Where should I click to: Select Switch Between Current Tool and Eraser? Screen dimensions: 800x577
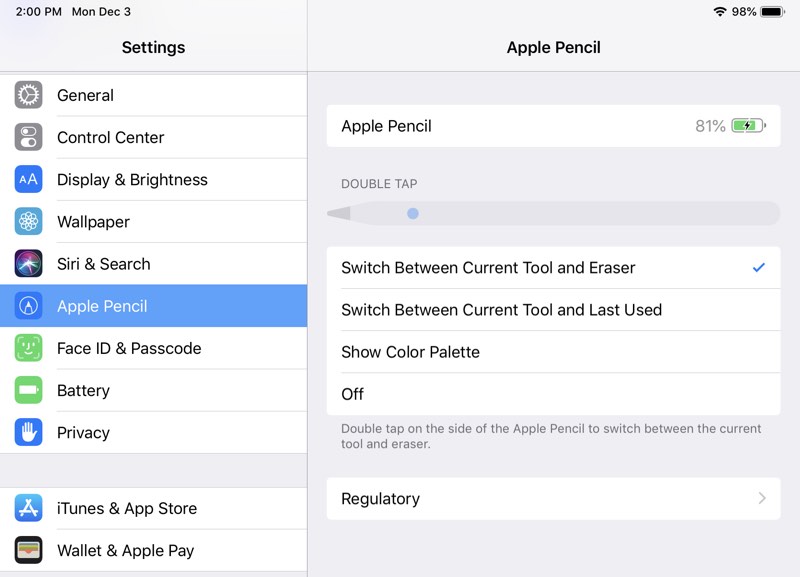click(488, 268)
